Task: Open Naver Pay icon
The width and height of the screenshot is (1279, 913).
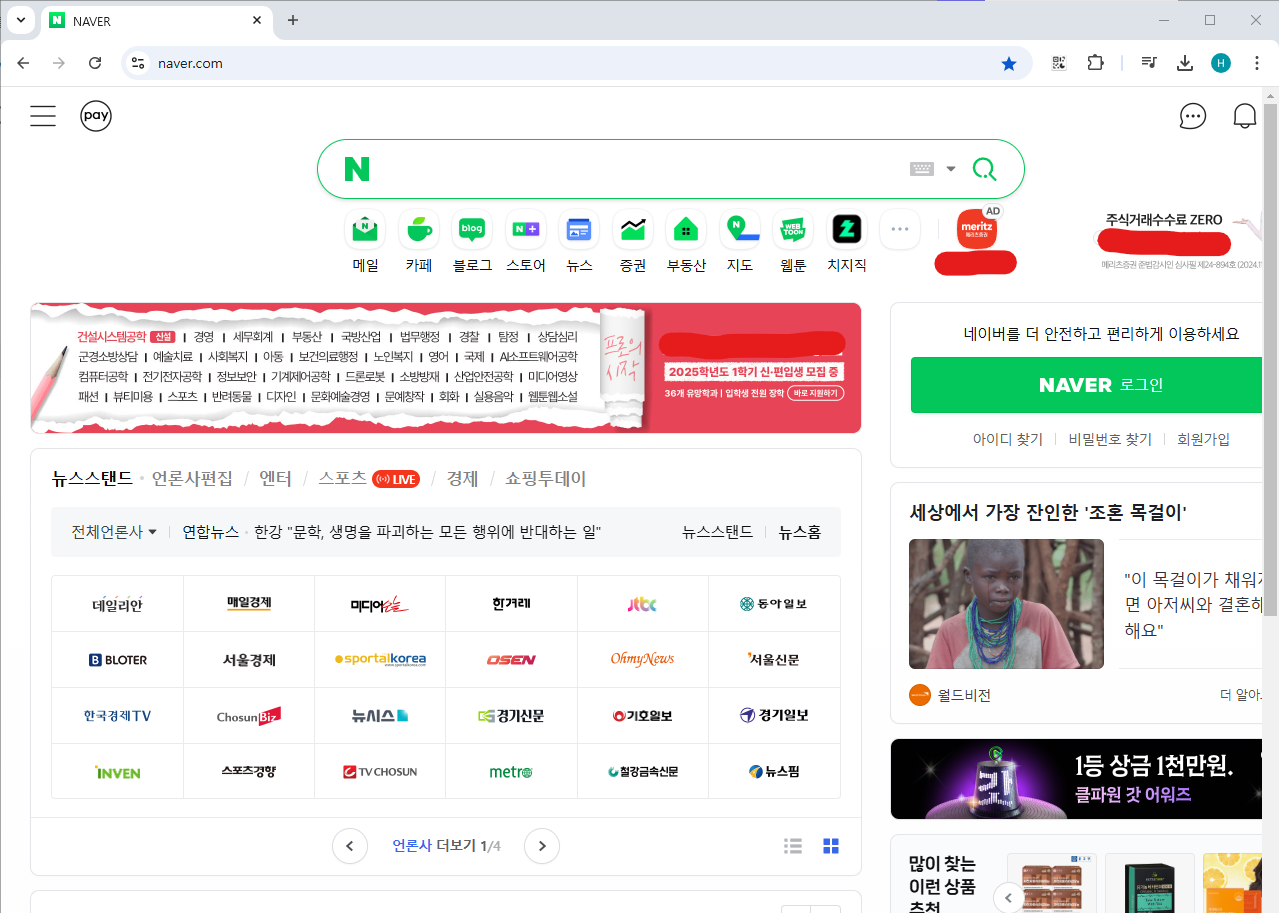Action: point(96,116)
